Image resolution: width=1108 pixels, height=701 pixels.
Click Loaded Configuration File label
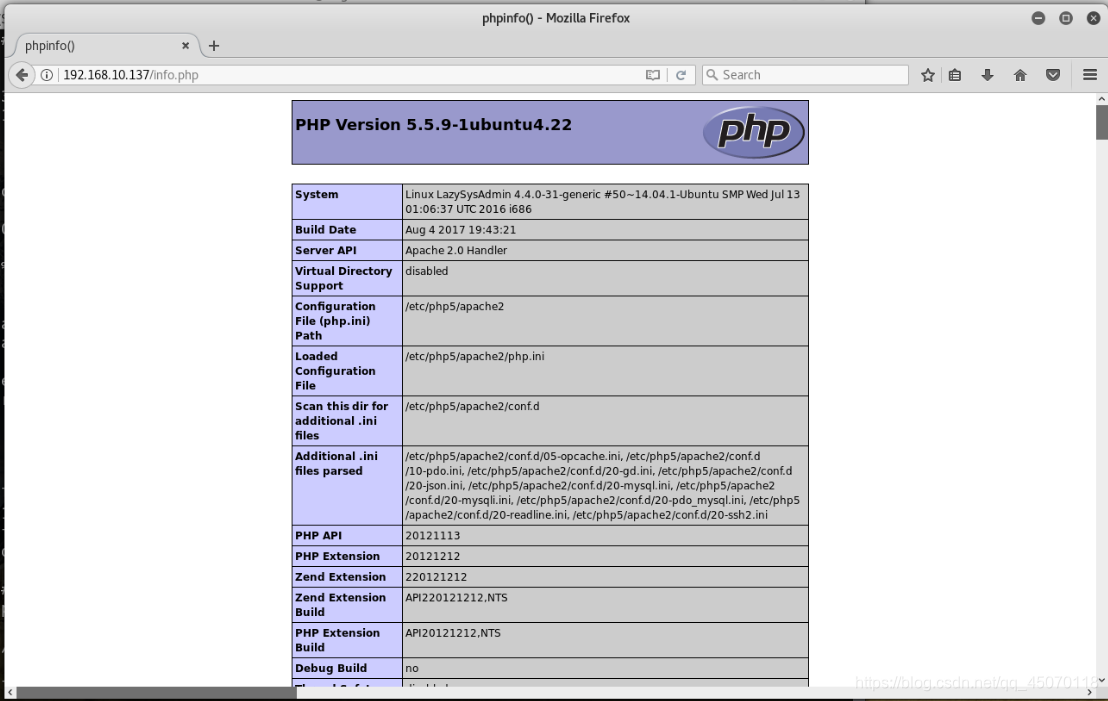point(335,371)
